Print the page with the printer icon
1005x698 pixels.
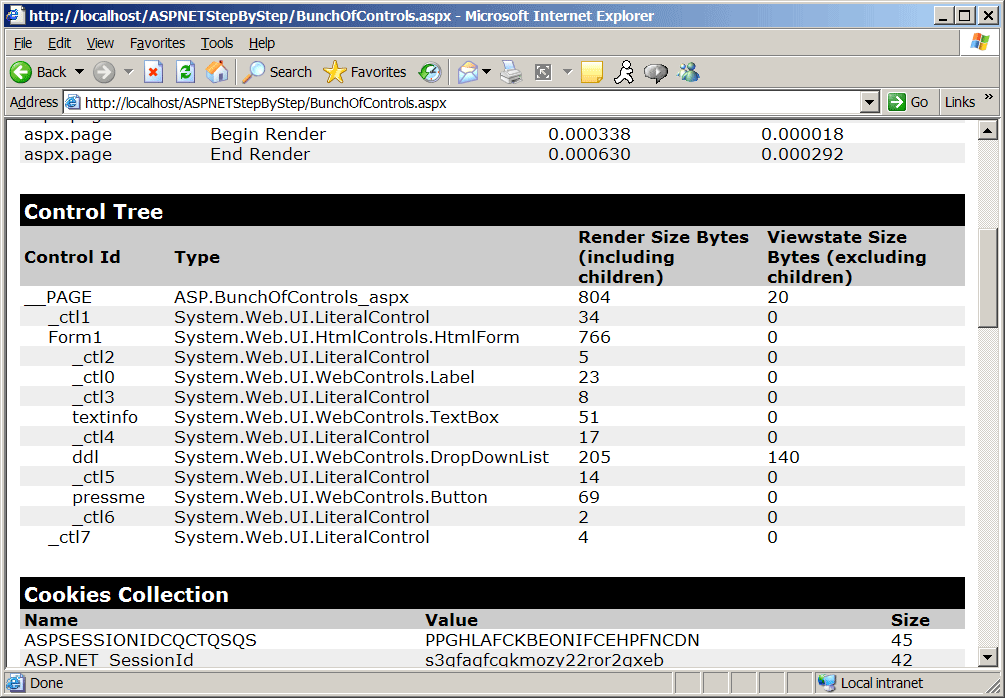(x=511, y=72)
